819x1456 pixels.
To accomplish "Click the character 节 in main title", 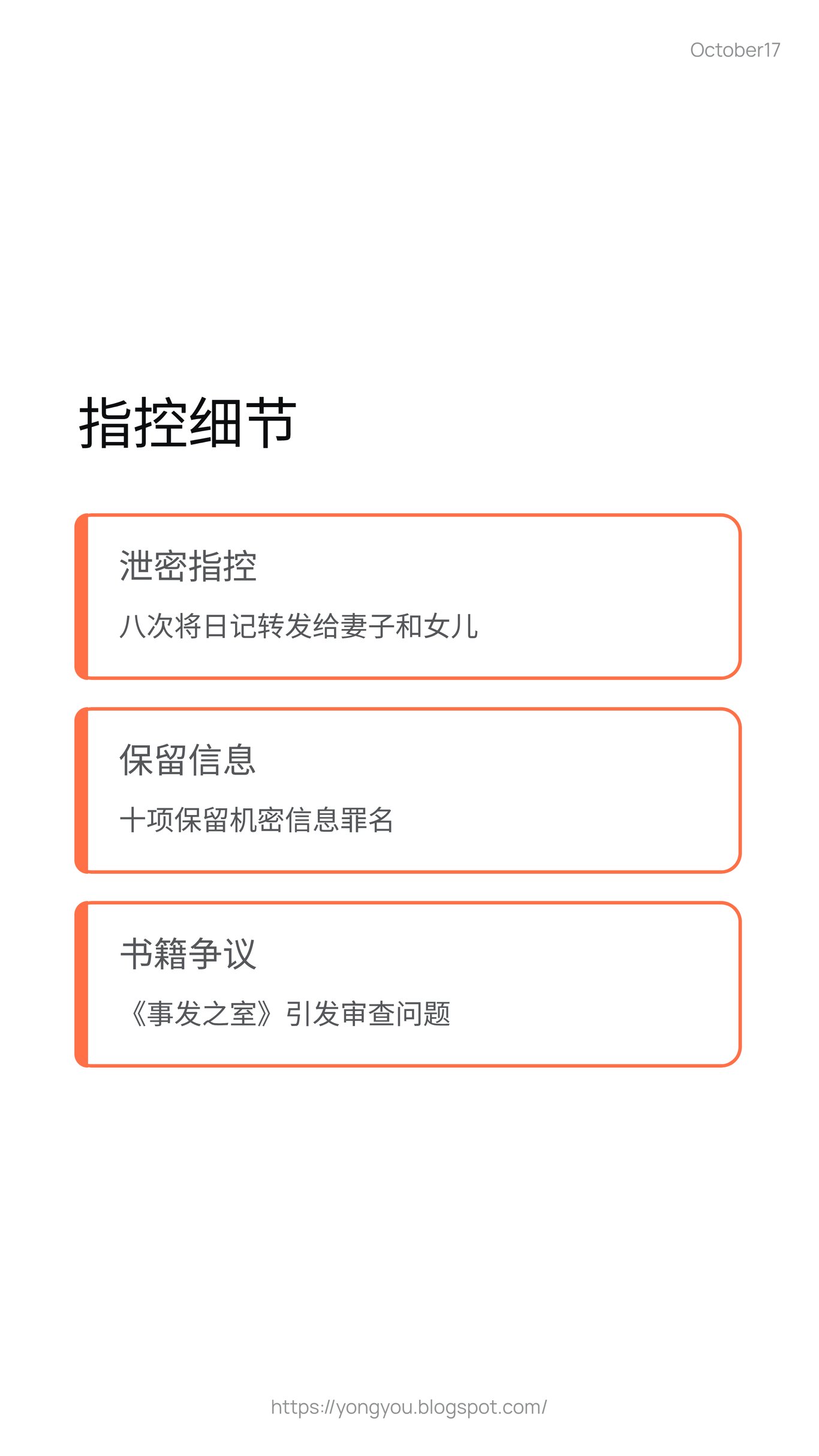I will pyautogui.click(x=271, y=423).
